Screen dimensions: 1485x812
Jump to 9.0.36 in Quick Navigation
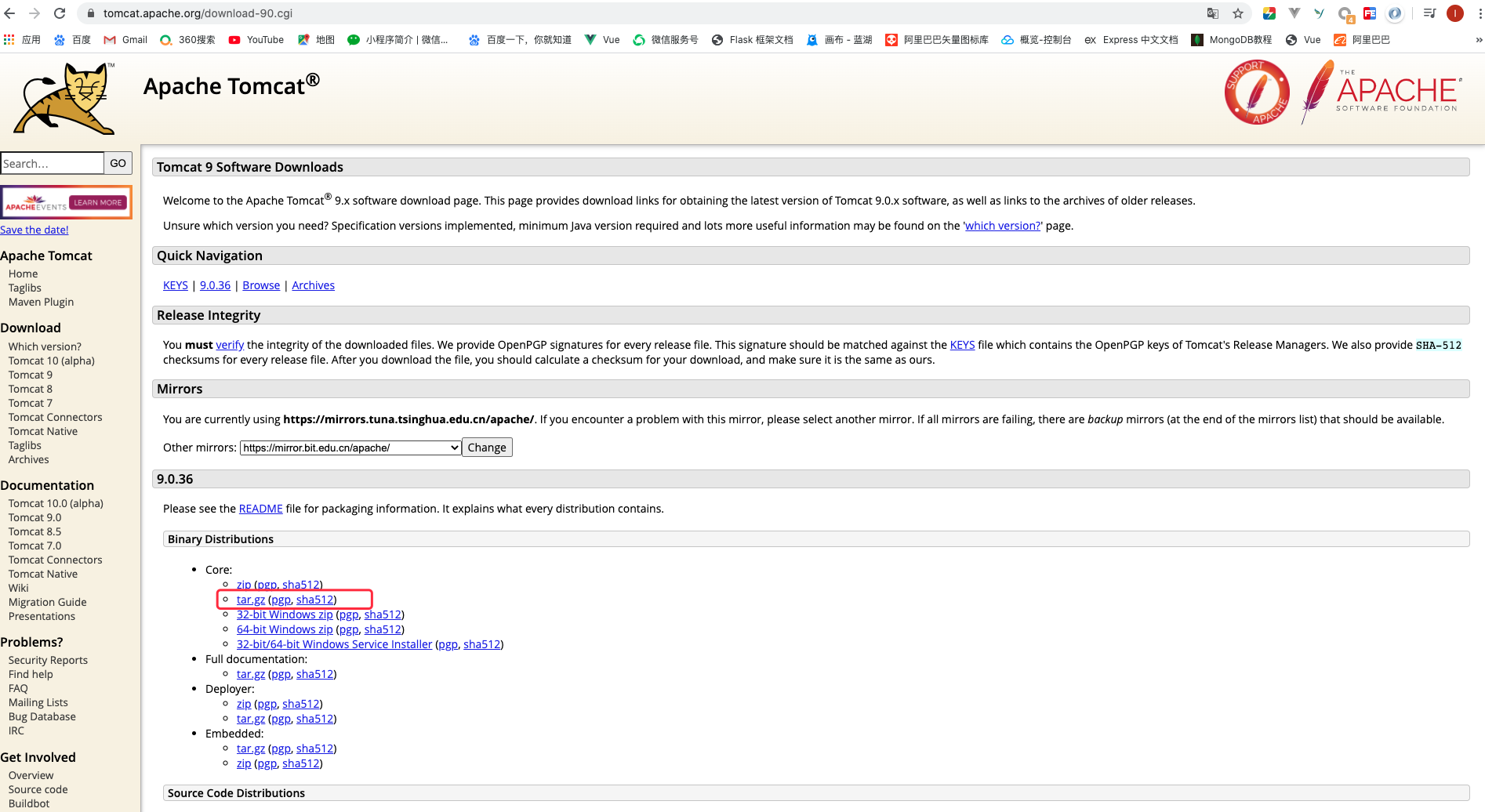tap(215, 285)
